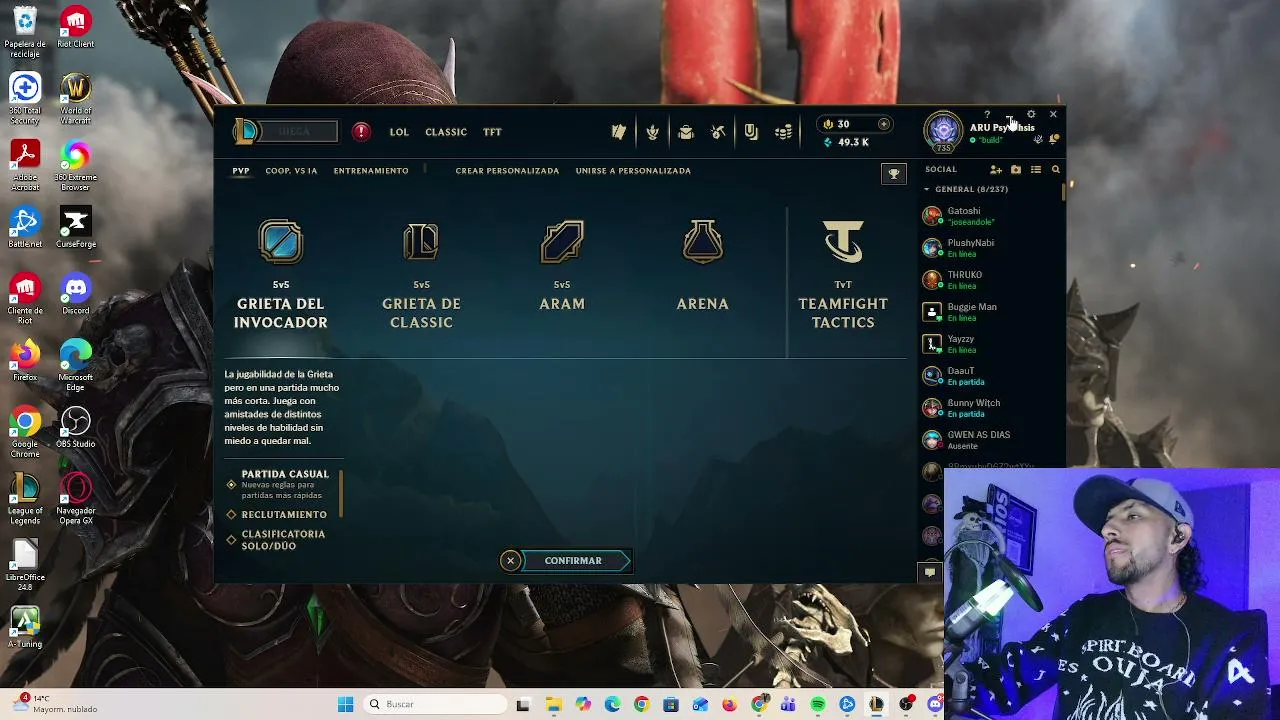Open the help question mark icon
Screen dimensions: 1280x720
pyautogui.click(x=987, y=114)
